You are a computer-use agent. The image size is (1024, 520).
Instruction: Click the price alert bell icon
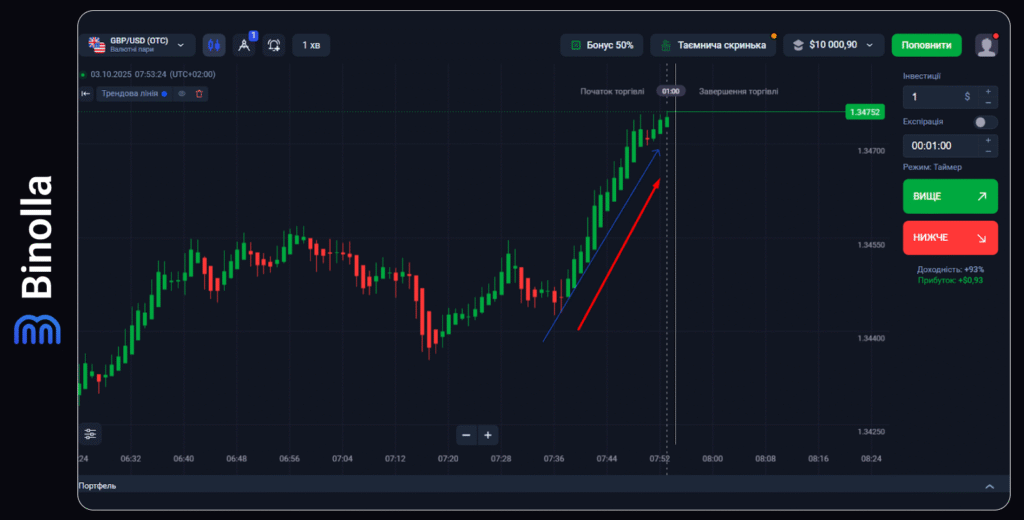pos(275,45)
